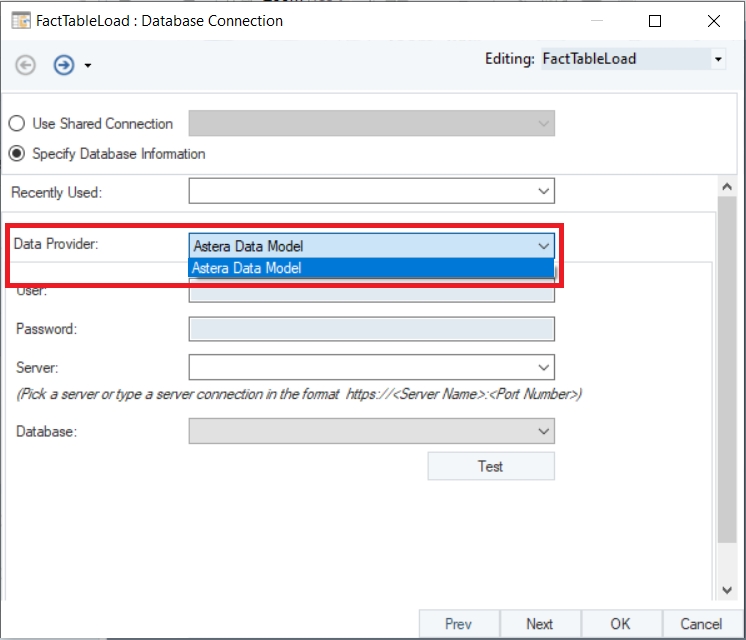This screenshot has height=640, width=746.
Task: Cancel the database connection dialog
Action: tap(701, 623)
